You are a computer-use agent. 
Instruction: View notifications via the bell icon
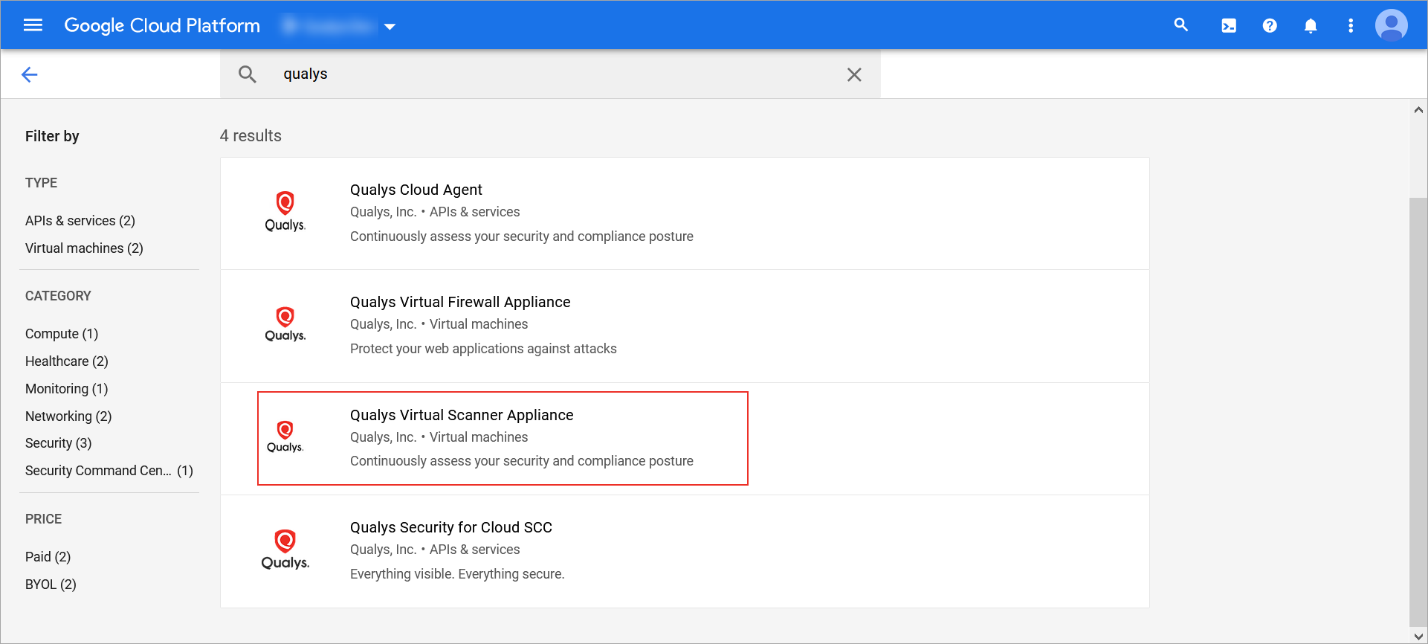(1310, 25)
